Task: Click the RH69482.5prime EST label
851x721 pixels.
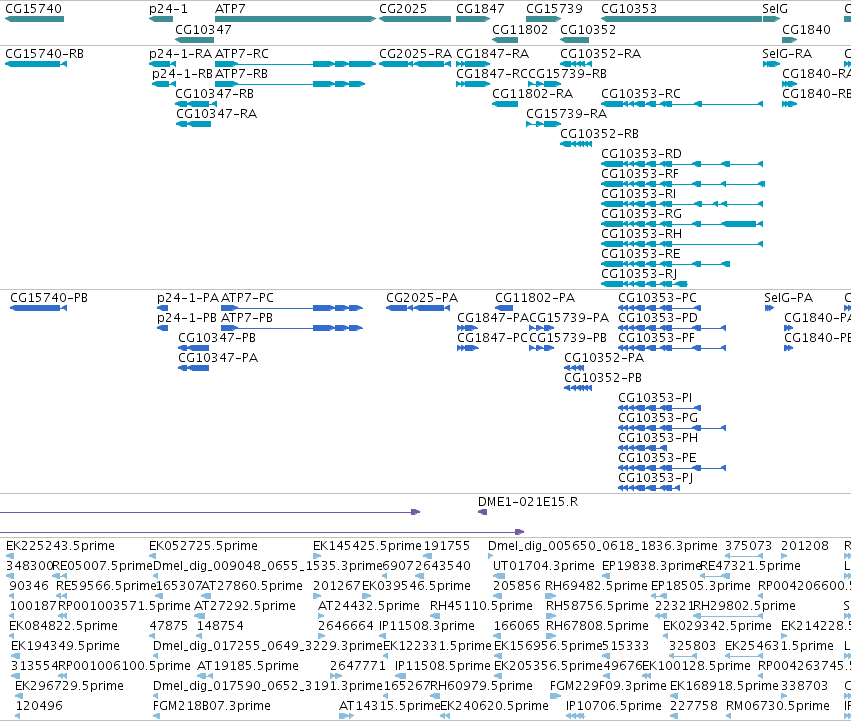Action: click(x=596, y=586)
